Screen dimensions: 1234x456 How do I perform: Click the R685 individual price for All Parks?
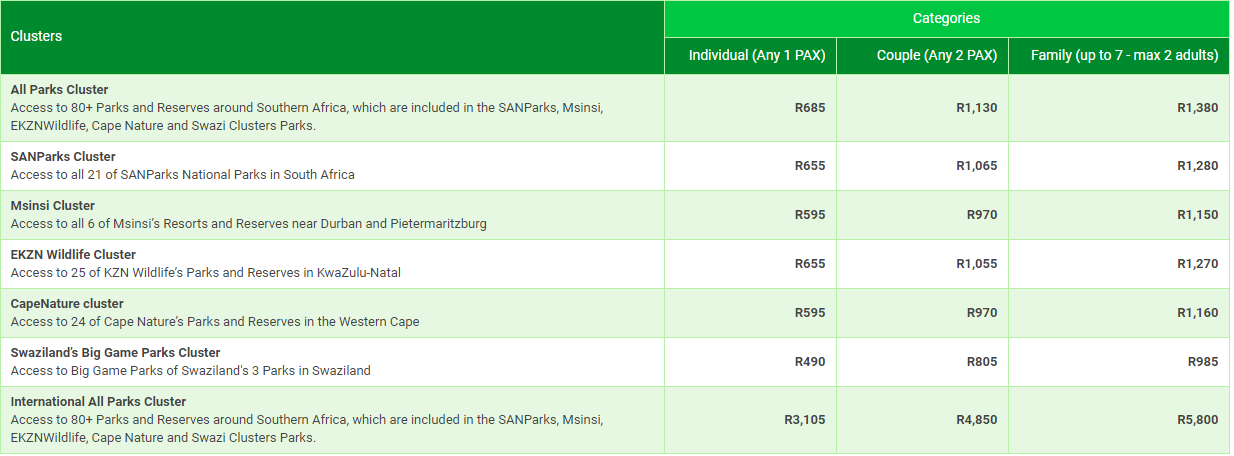(810, 108)
